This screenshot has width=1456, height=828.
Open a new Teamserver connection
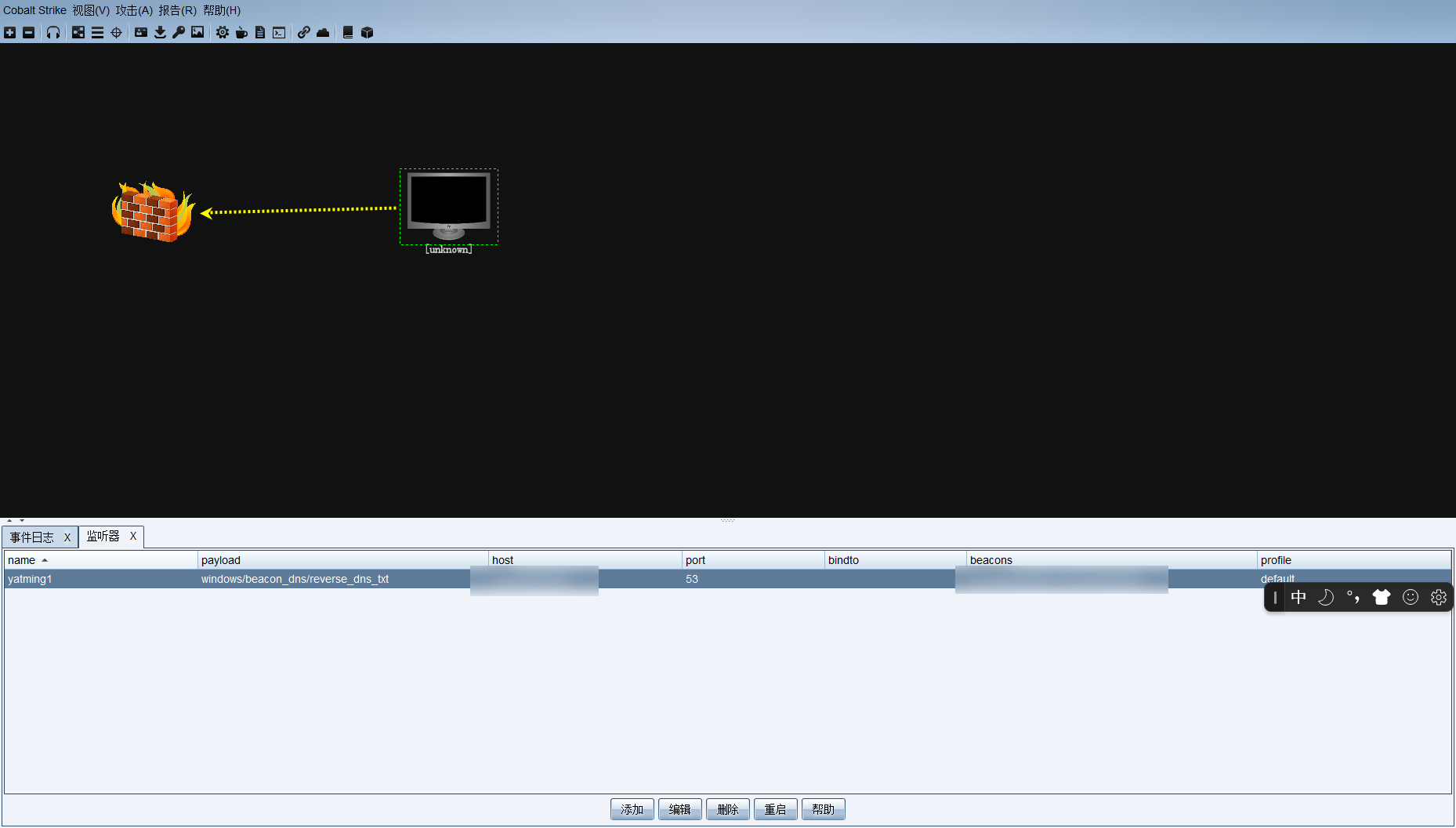tap(9, 32)
